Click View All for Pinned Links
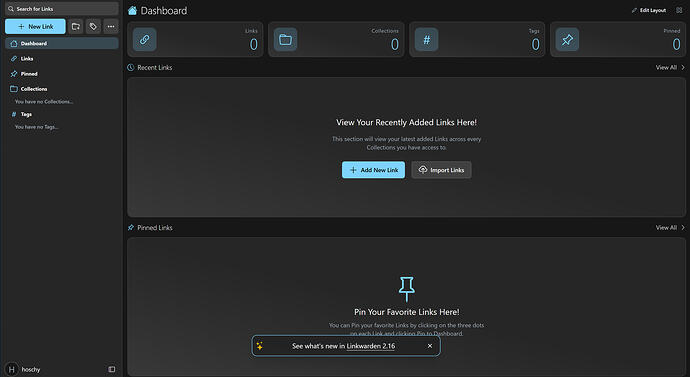 tap(670, 227)
